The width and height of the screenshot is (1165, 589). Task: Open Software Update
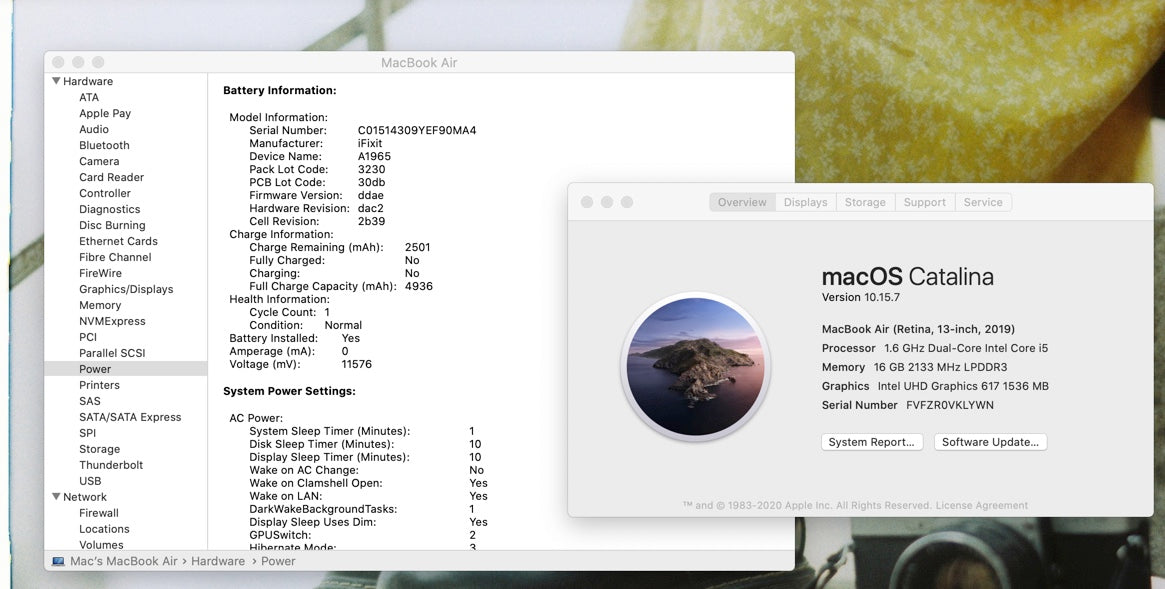point(990,442)
